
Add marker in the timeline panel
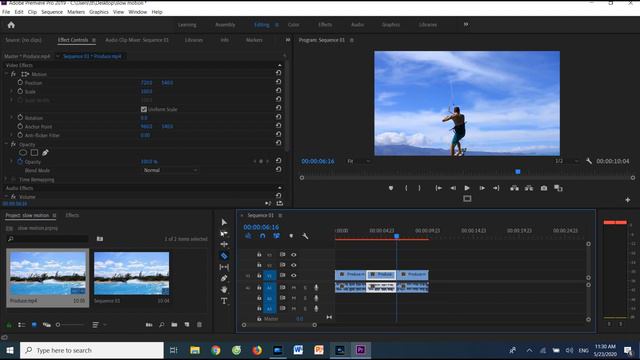coord(291,236)
